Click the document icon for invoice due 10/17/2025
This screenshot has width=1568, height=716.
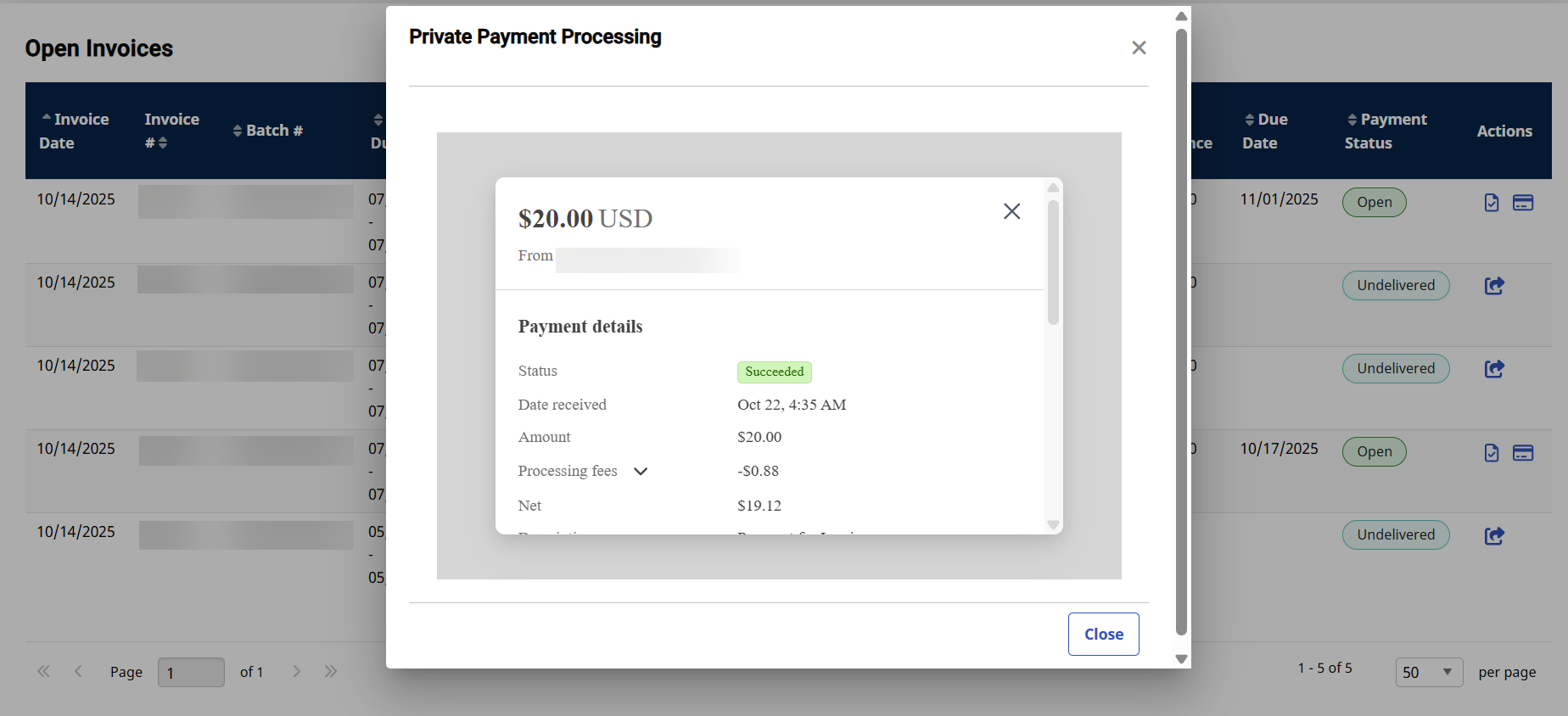click(x=1492, y=453)
